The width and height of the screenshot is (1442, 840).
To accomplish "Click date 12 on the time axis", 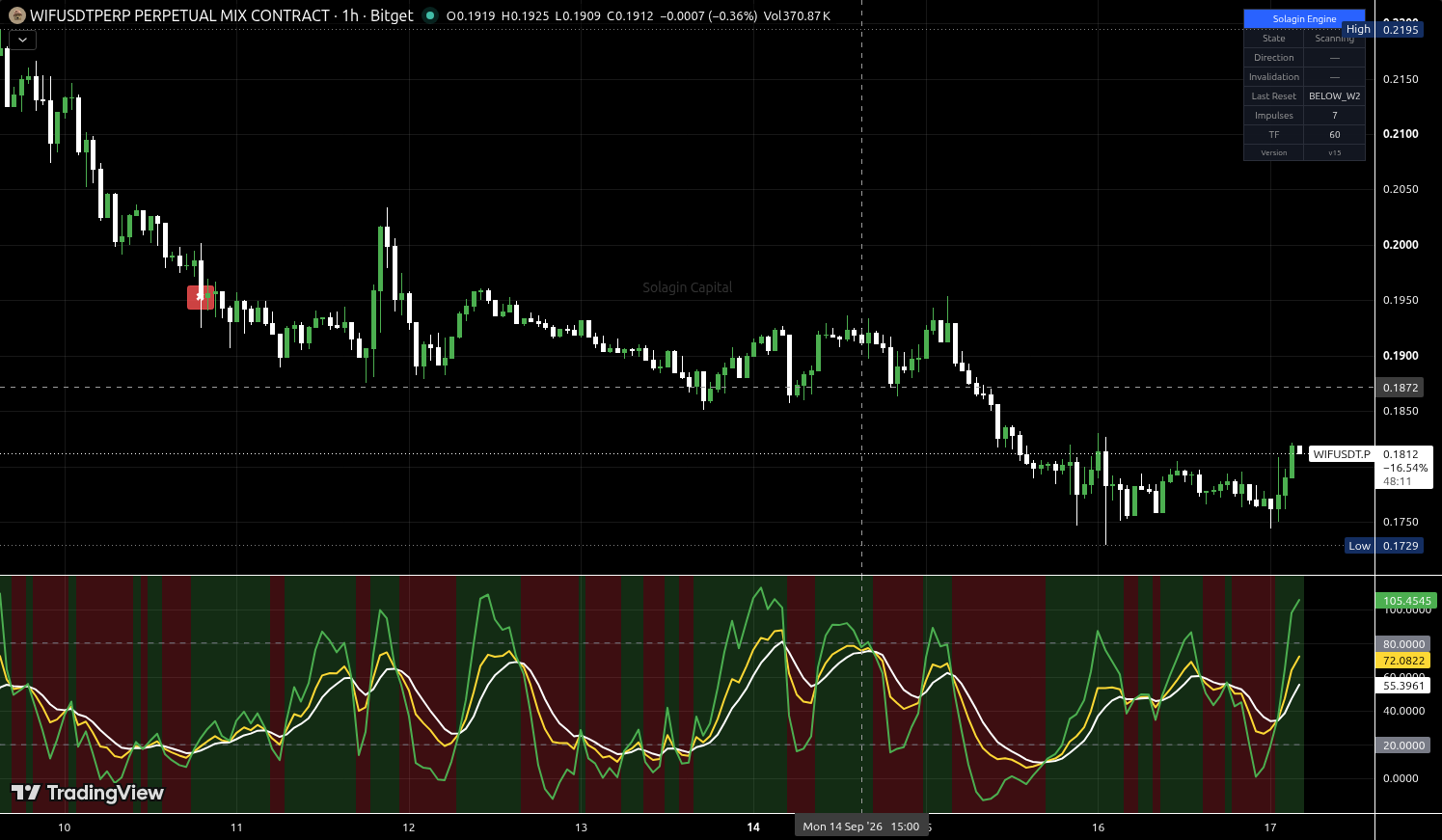I will [x=409, y=827].
